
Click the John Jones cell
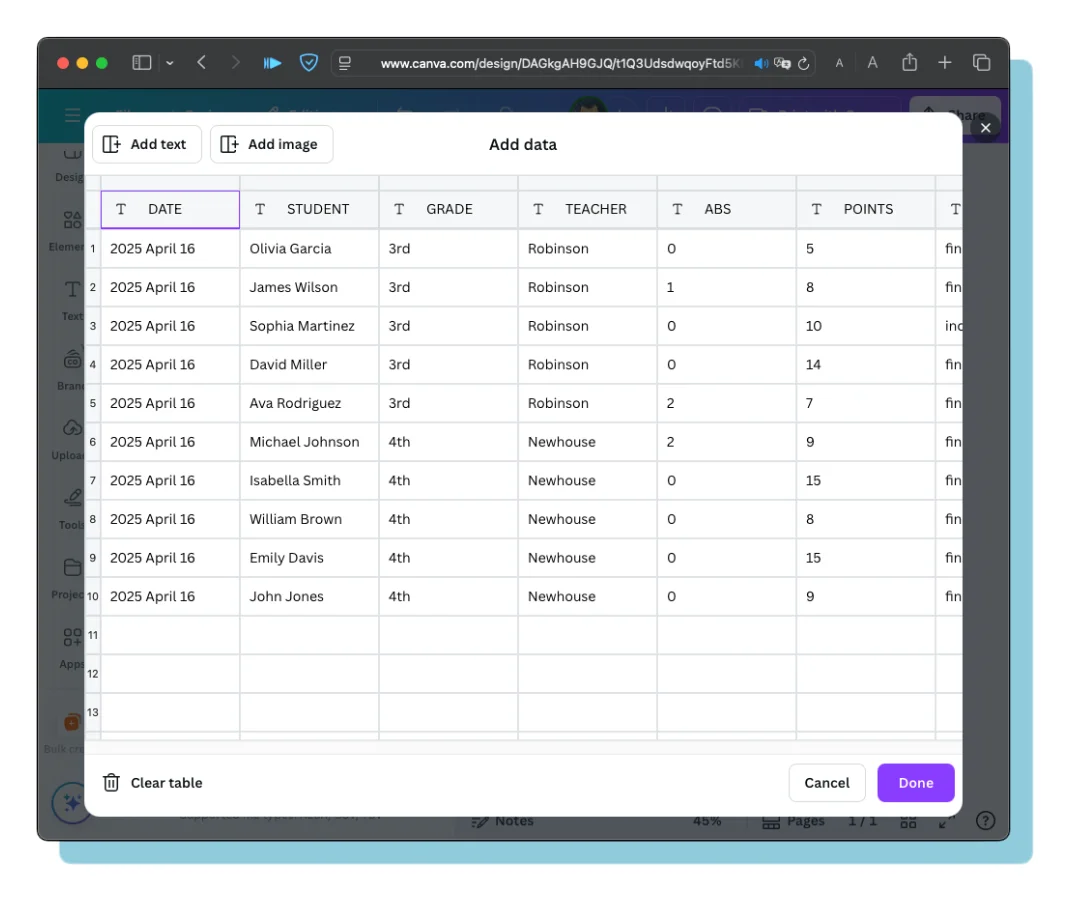click(x=309, y=596)
